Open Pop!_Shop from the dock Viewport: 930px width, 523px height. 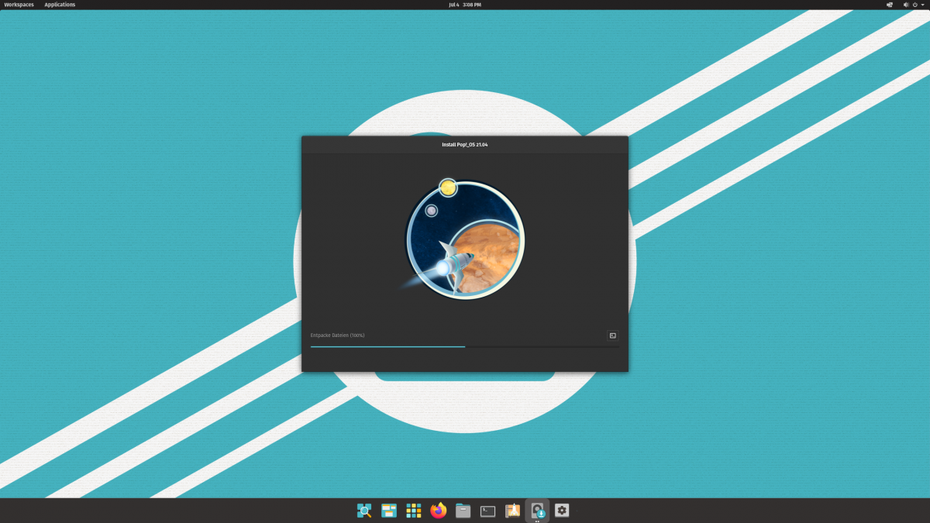coord(512,511)
